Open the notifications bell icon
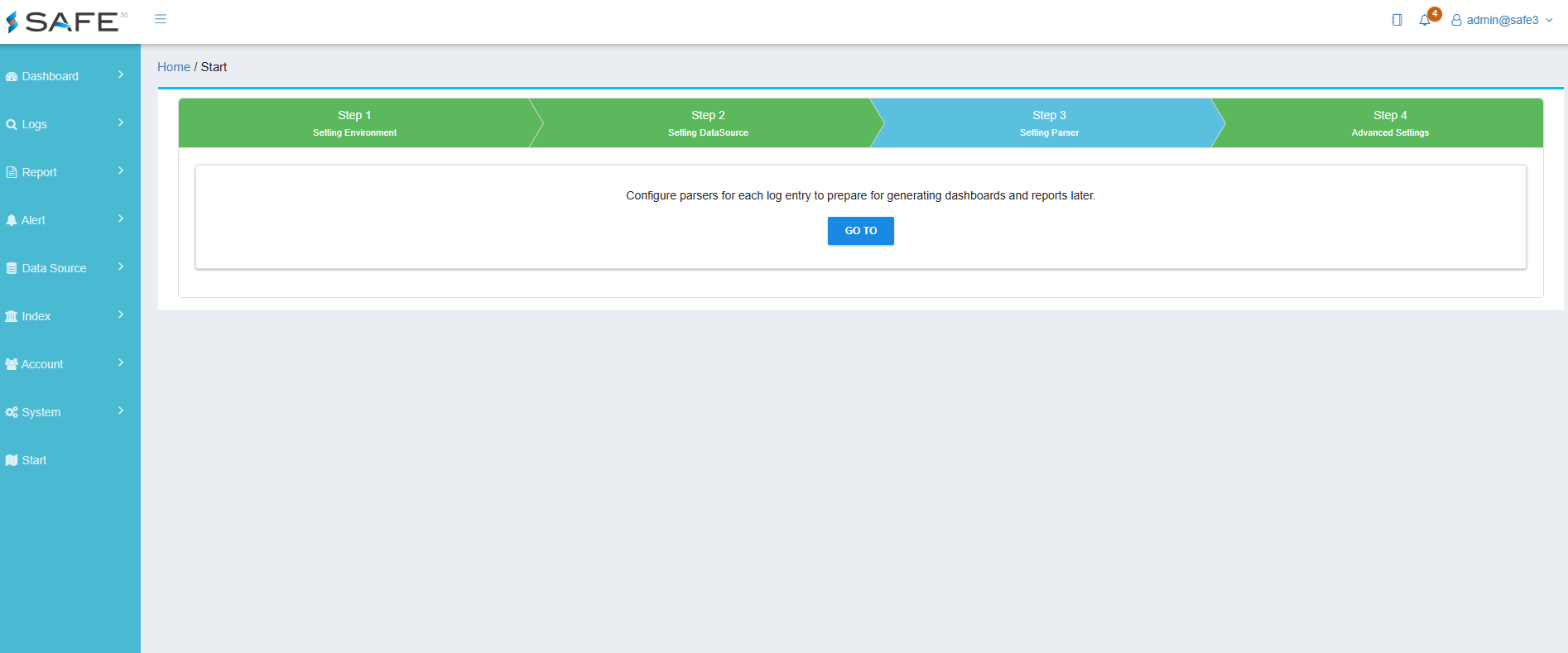 [x=1424, y=21]
